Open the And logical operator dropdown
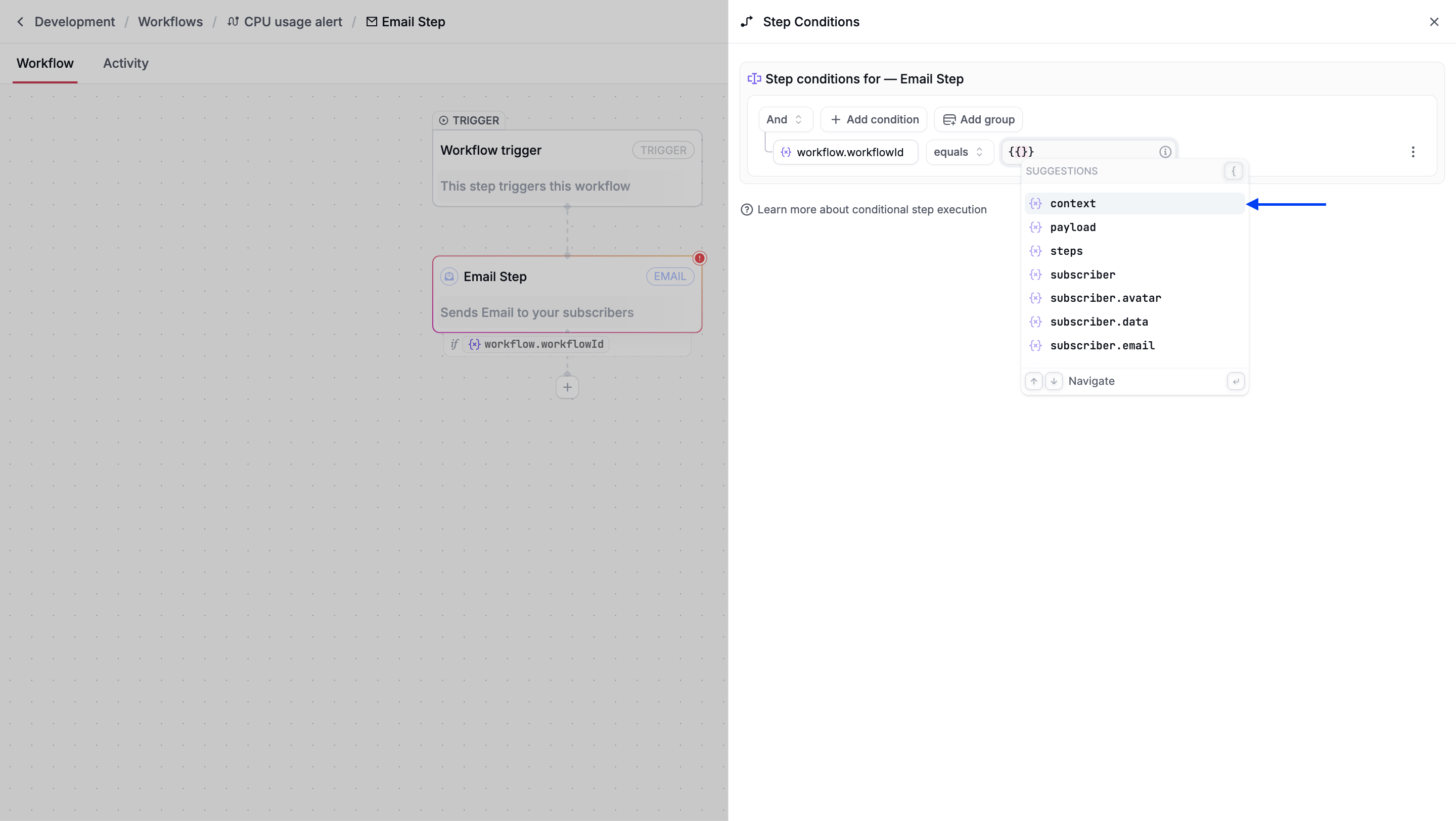This screenshot has height=821, width=1456. (785, 119)
